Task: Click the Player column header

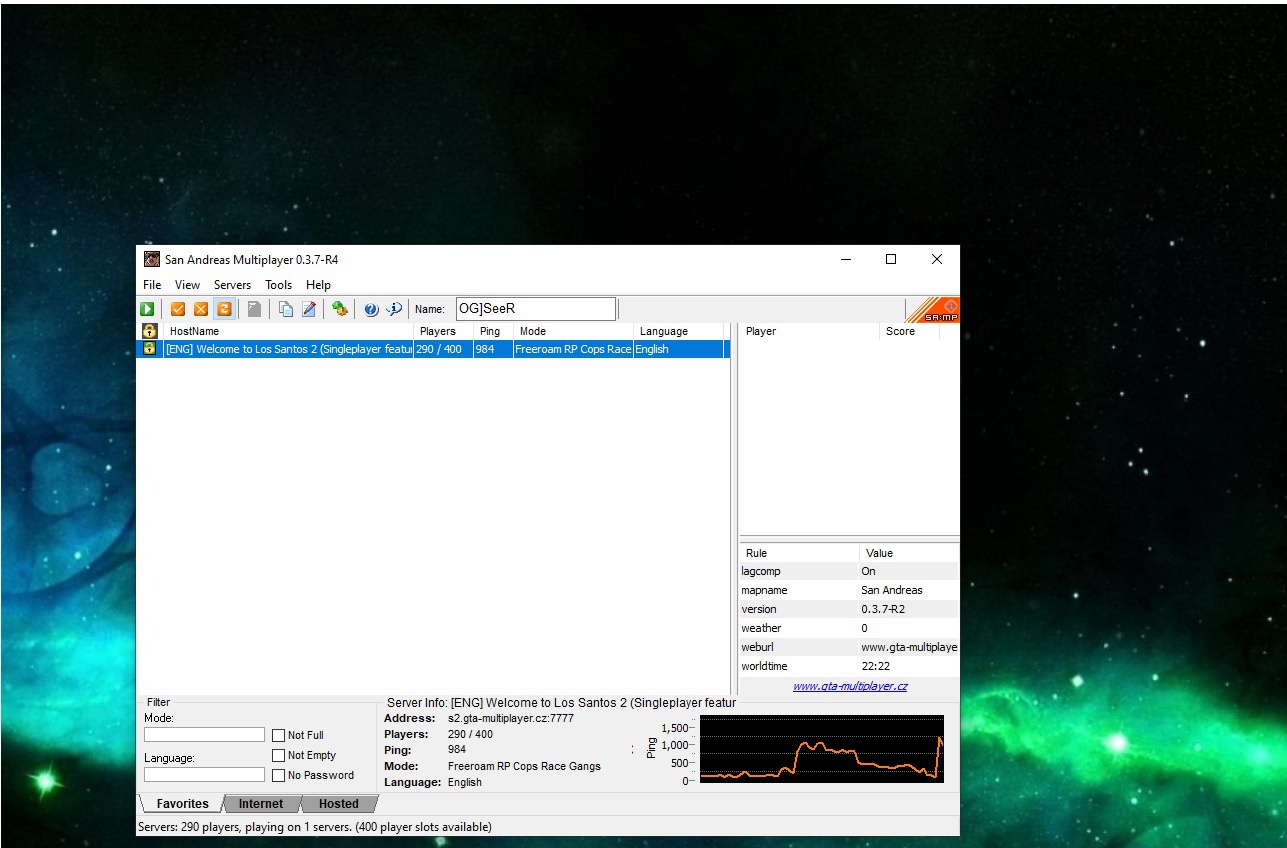Action: pyautogui.click(x=809, y=331)
